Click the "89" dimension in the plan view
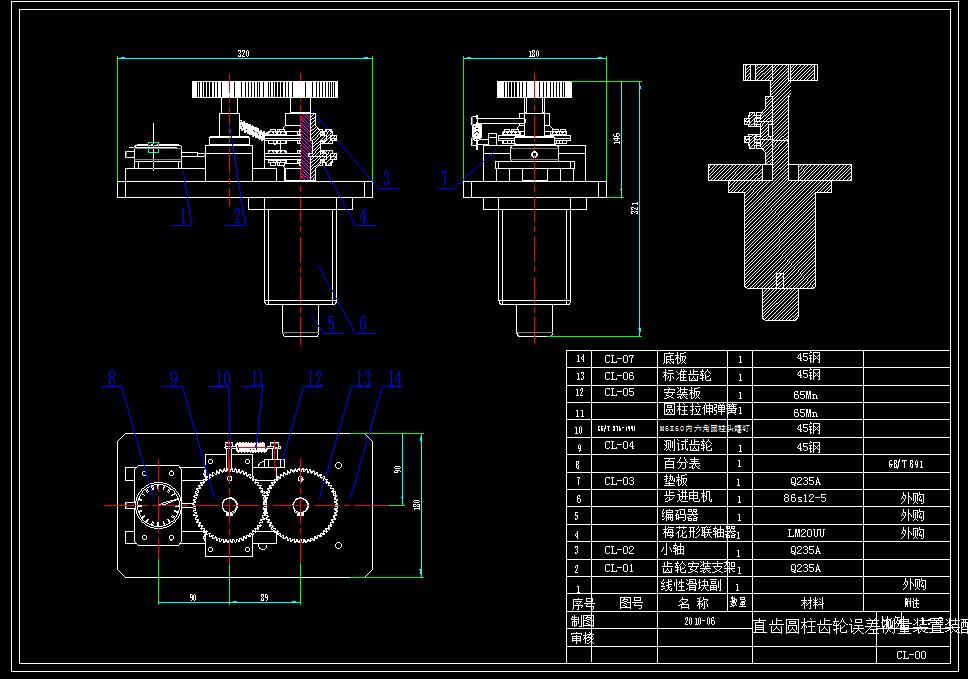This screenshot has width=968, height=679. click(x=264, y=598)
